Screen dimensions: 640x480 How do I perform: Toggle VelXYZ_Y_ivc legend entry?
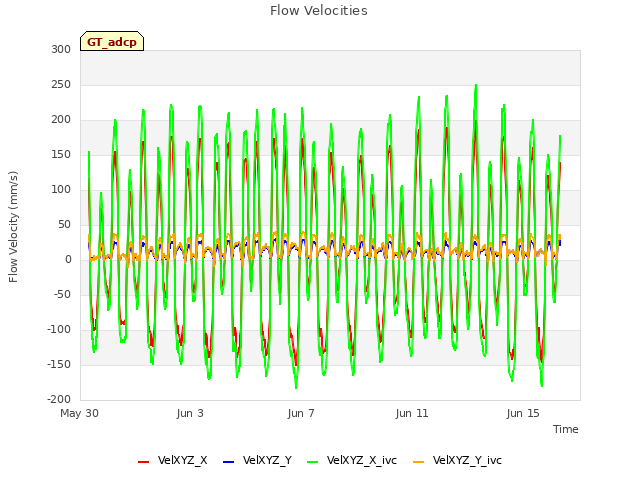(457, 460)
